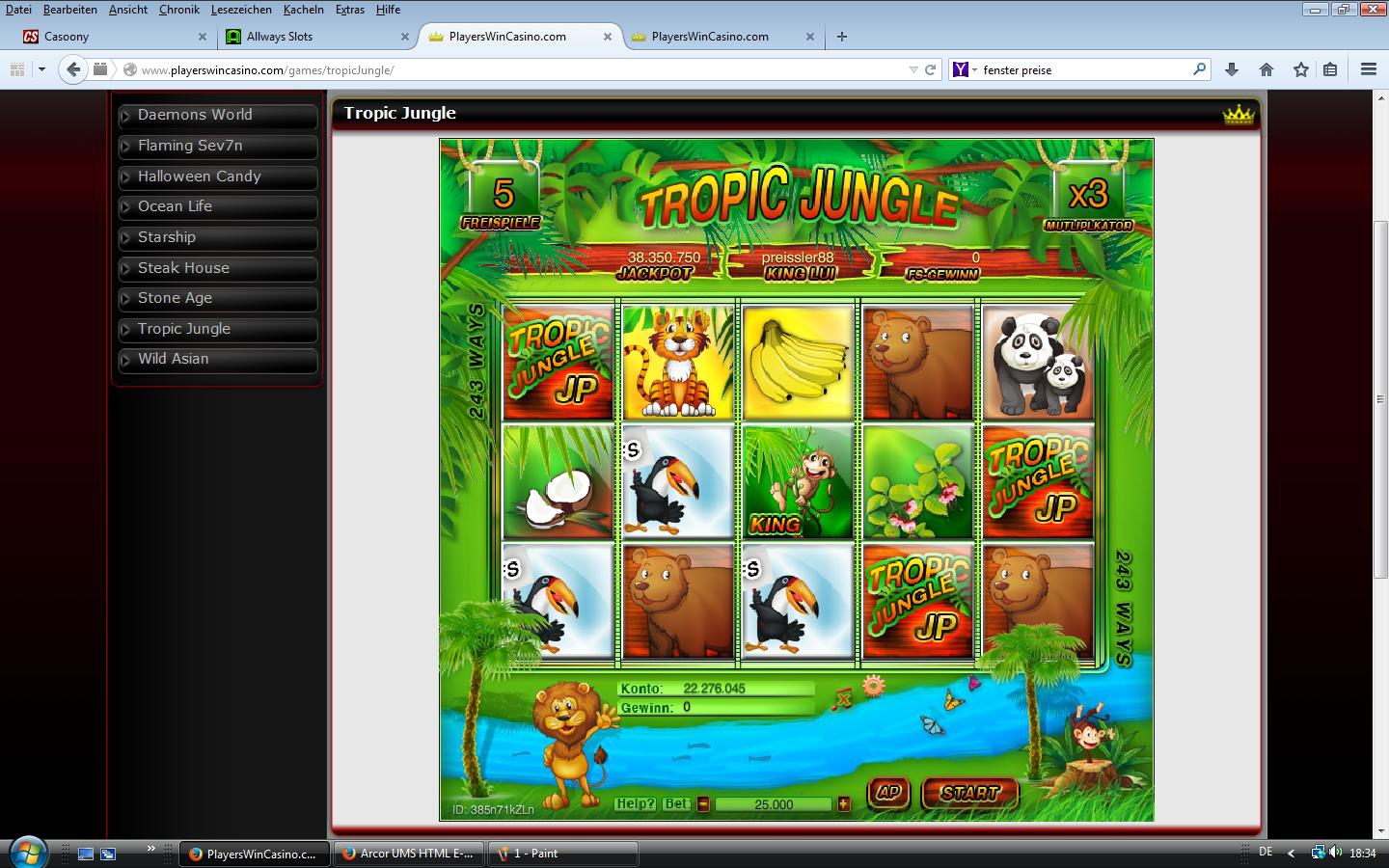Open Stone Age game from sidebar
Viewport: 1389px width, 868px height.
tap(218, 298)
